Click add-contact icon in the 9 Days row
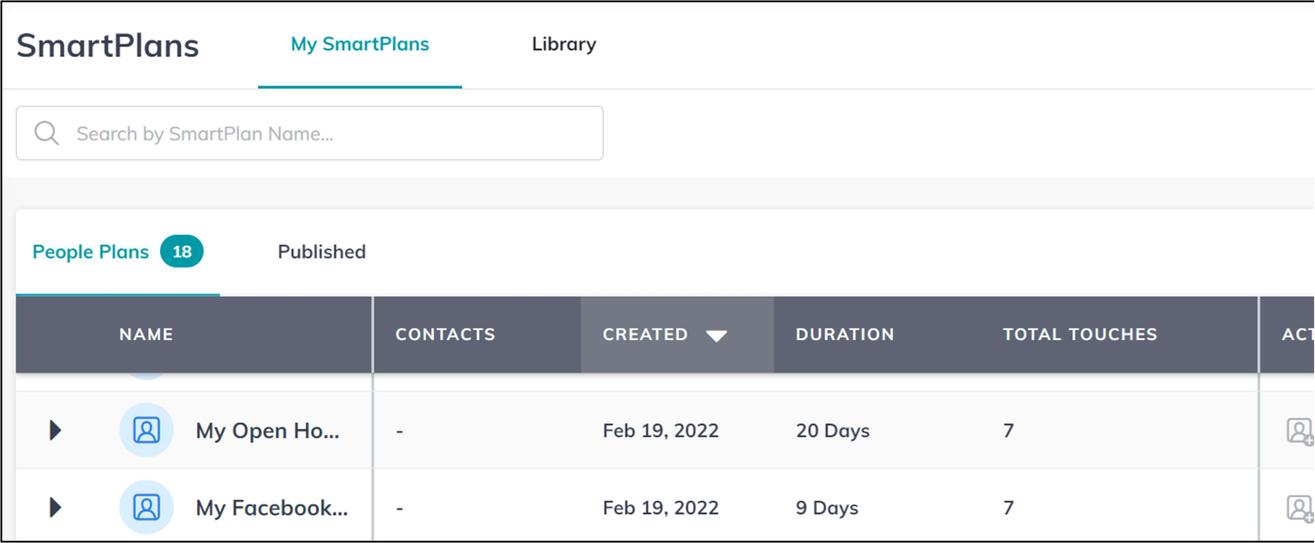This screenshot has width=1315, height=543. tap(1299, 508)
